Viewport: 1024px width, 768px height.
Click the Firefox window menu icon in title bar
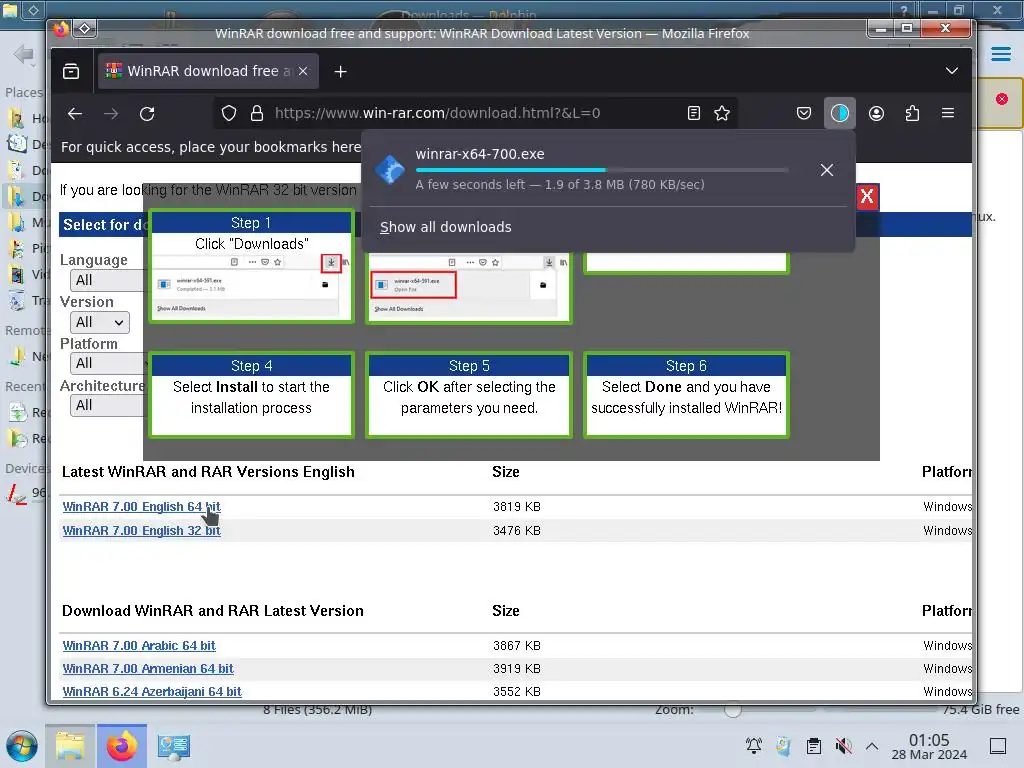61,29
